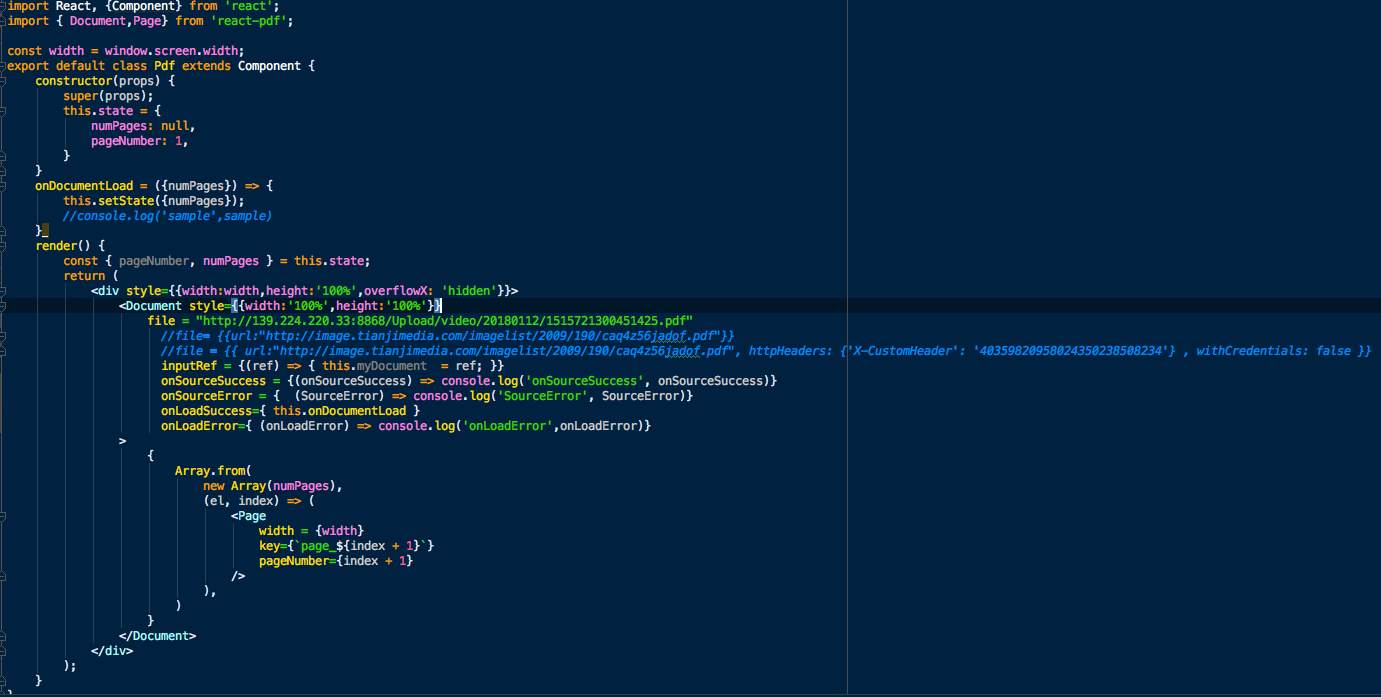Click 'React' in the first import line

coord(73,6)
